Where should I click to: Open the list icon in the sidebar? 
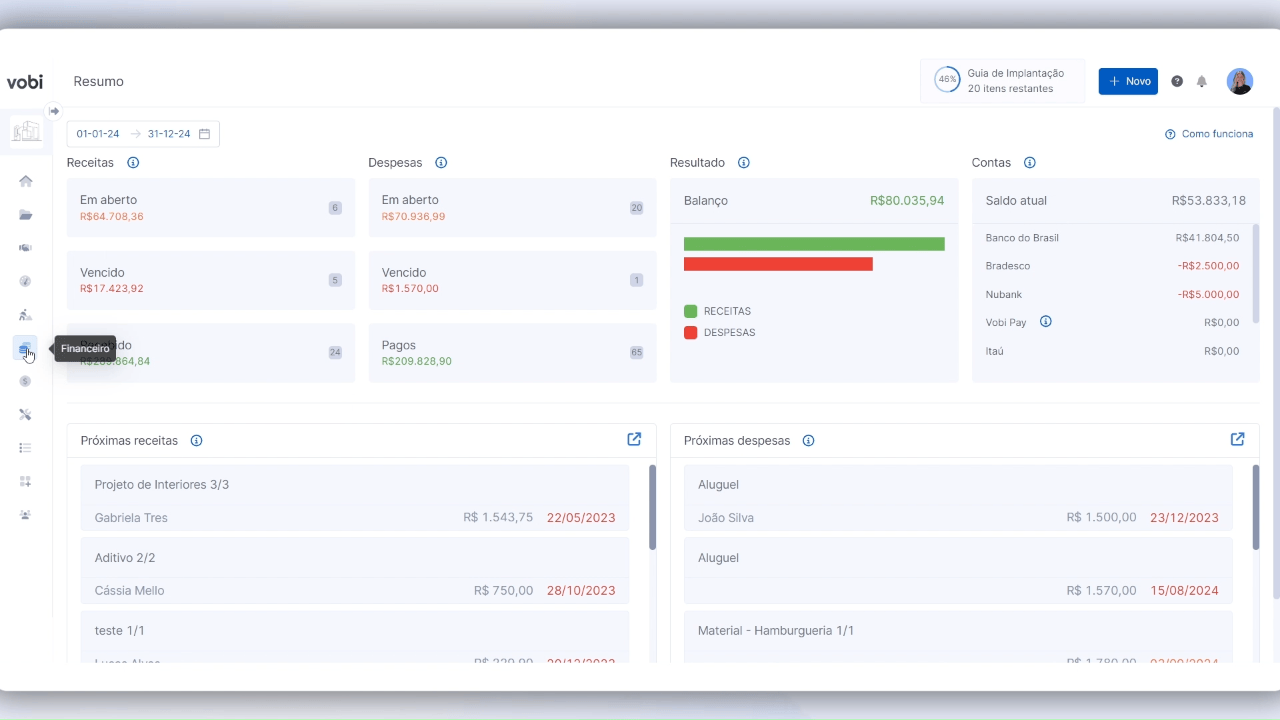pos(26,448)
